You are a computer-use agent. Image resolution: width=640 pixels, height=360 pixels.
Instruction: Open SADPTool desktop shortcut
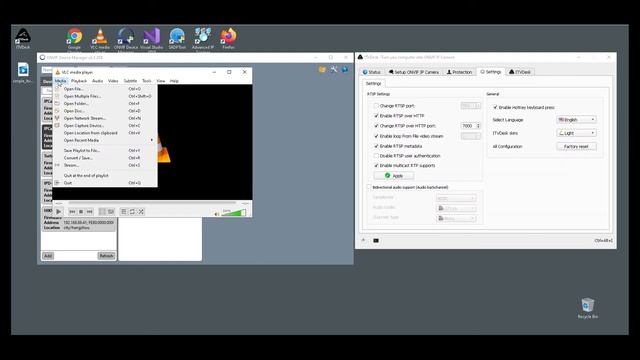click(x=177, y=39)
